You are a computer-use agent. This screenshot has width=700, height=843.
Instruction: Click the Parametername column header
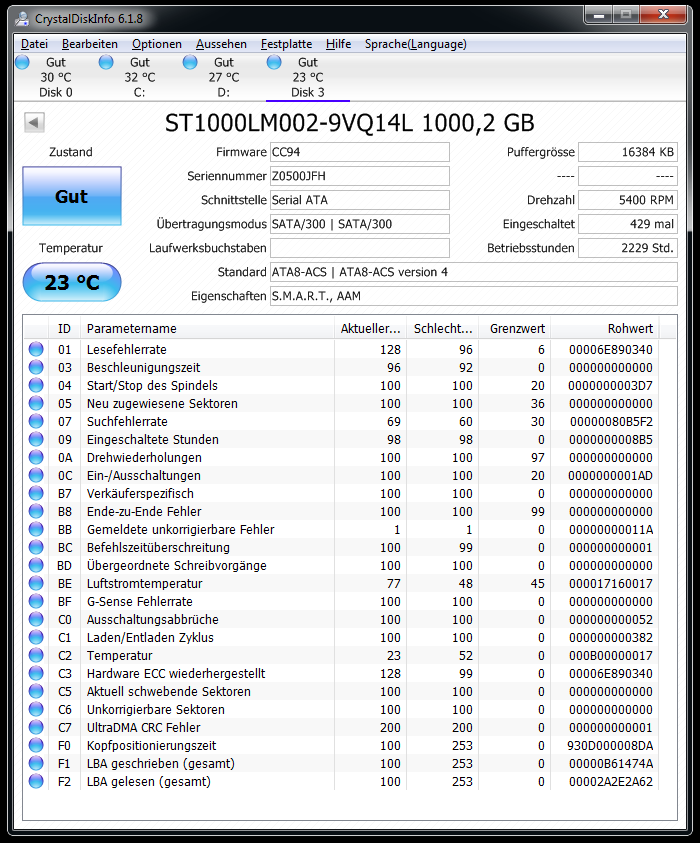click(207, 328)
